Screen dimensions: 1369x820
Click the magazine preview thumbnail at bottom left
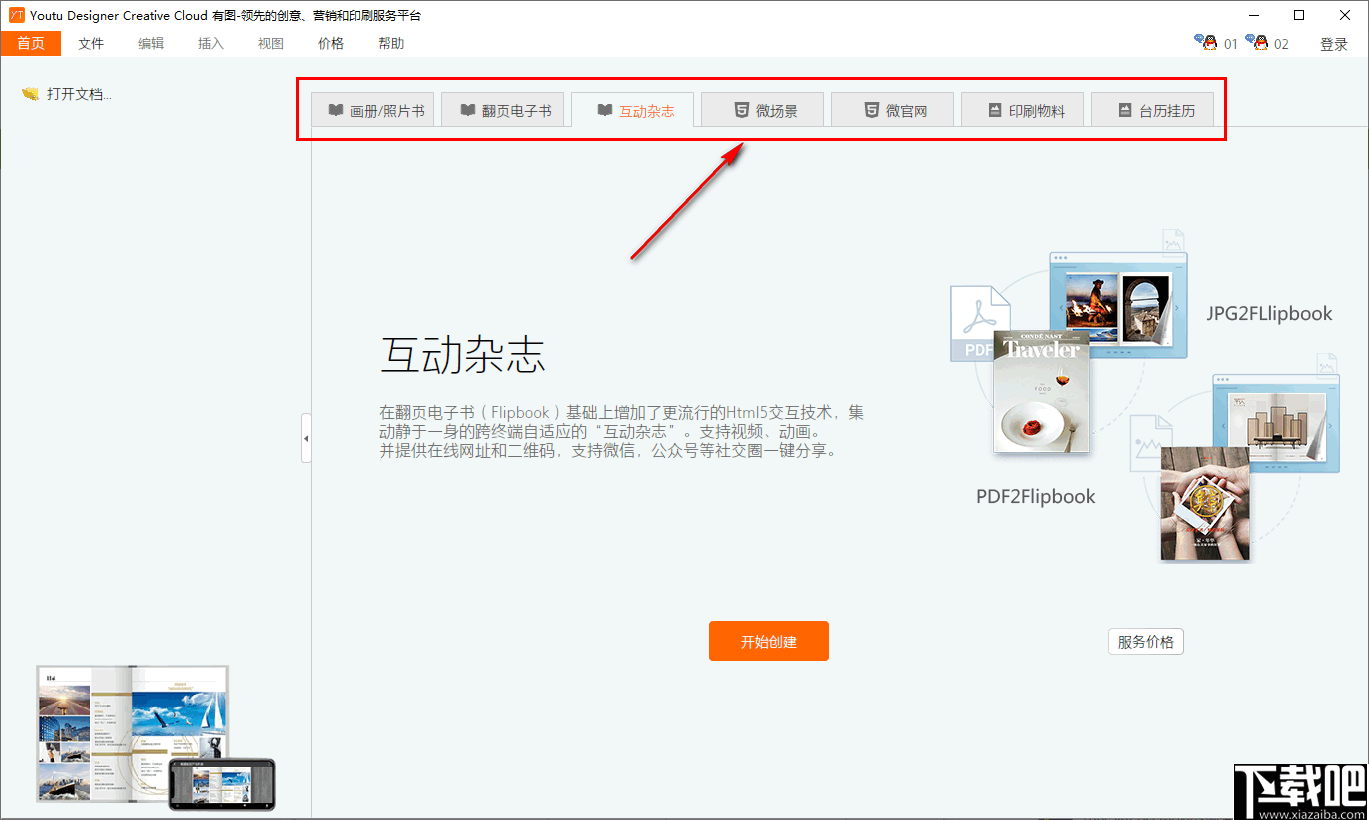pyautogui.click(x=131, y=735)
